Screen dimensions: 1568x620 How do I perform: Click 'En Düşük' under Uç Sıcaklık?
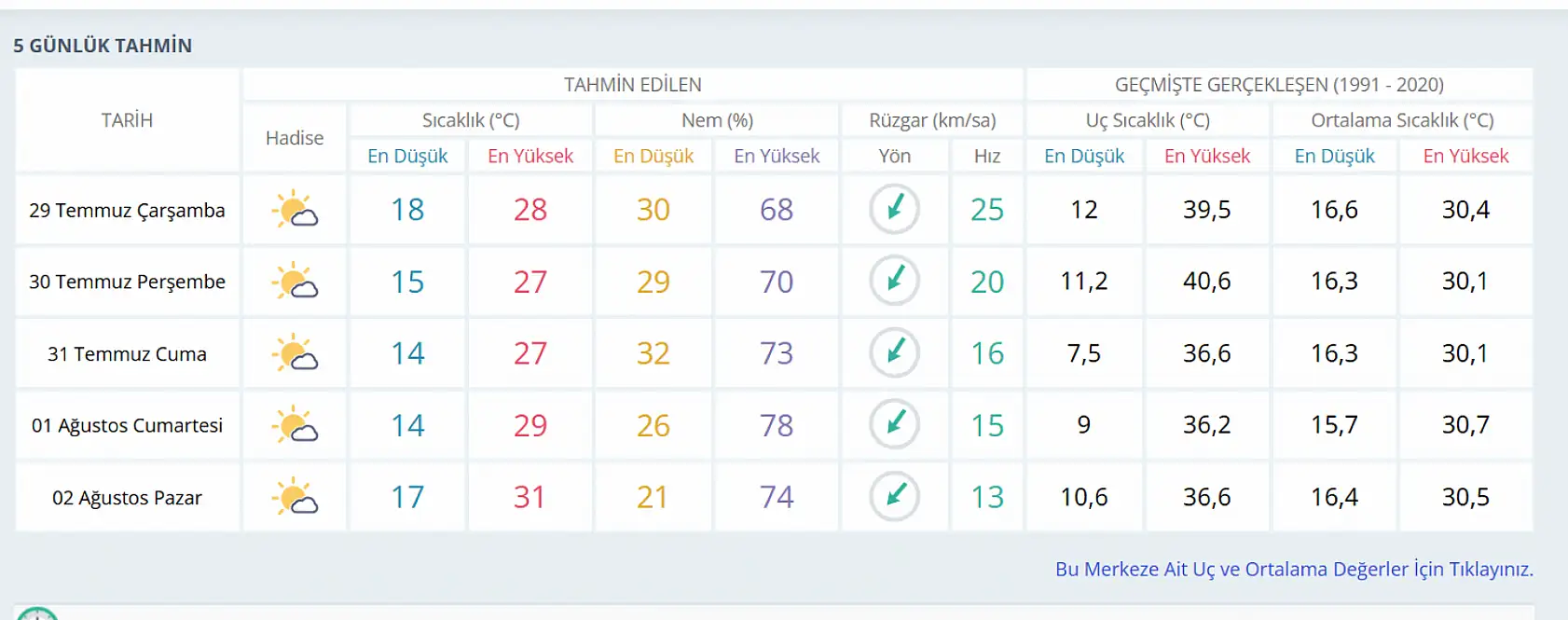(1084, 156)
